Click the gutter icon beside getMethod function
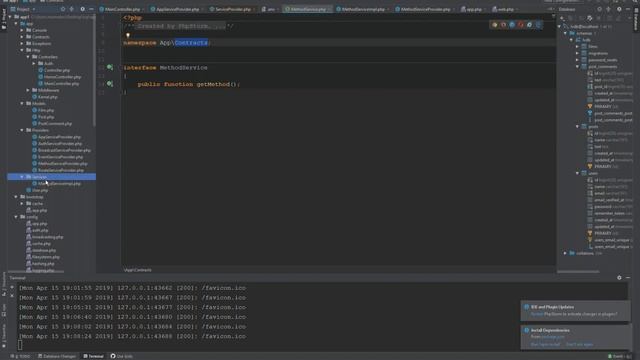Viewport: 640px width, 360px height. (110, 84)
